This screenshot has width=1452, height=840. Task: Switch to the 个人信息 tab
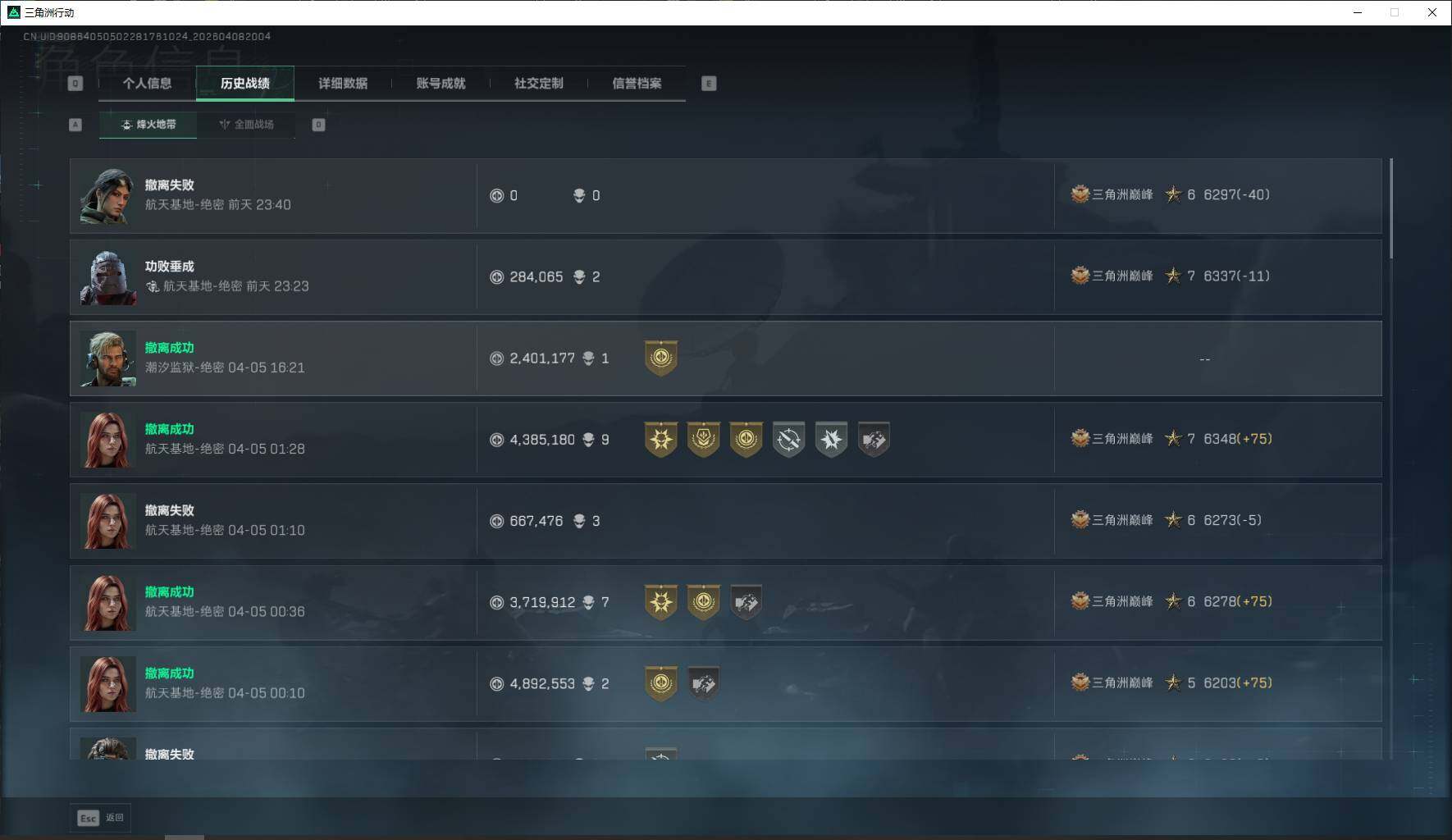click(x=147, y=84)
